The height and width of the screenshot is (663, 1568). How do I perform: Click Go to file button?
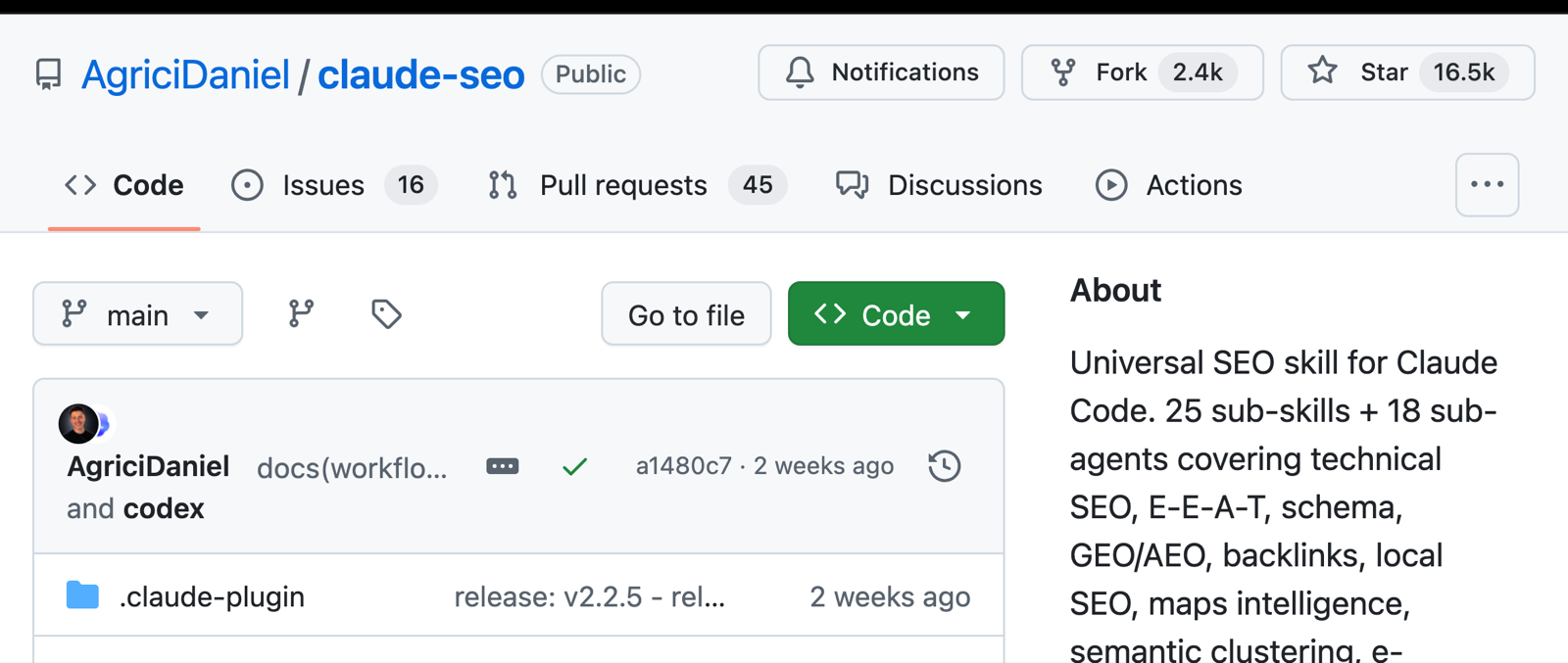686,314
